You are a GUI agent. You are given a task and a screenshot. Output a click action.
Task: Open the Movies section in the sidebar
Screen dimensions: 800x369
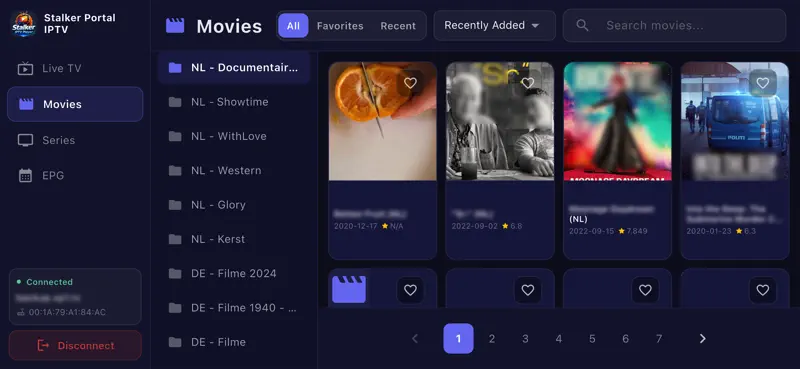[x=75, y=104]
